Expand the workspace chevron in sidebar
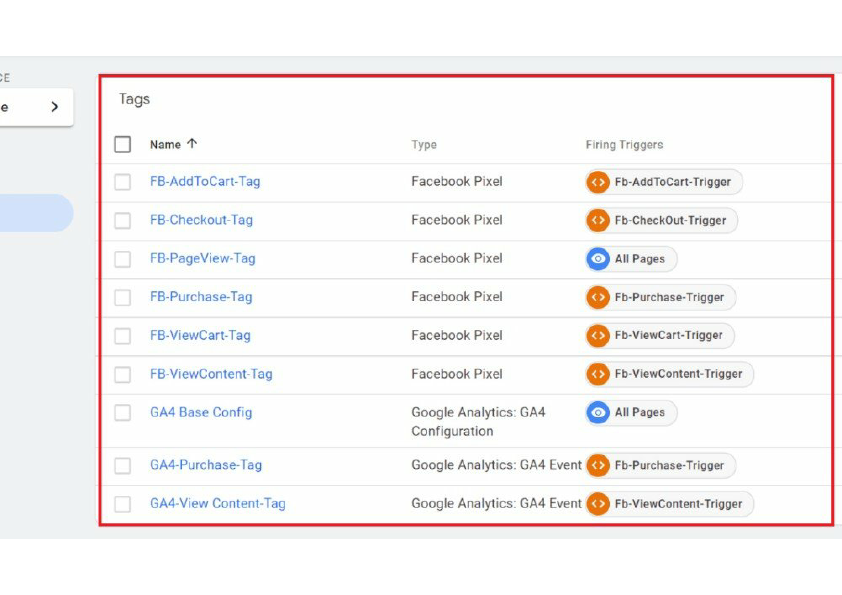The image size is (842, 595). click(54, 107)
